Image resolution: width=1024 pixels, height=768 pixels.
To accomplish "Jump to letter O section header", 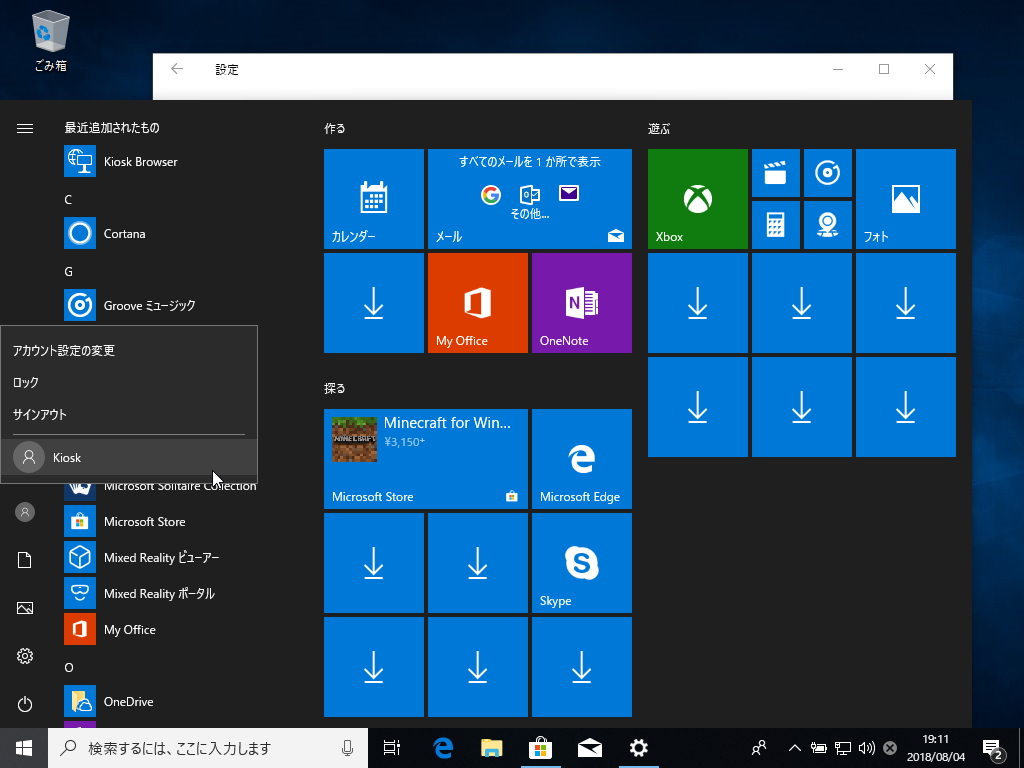I will (x=69, y=667).
